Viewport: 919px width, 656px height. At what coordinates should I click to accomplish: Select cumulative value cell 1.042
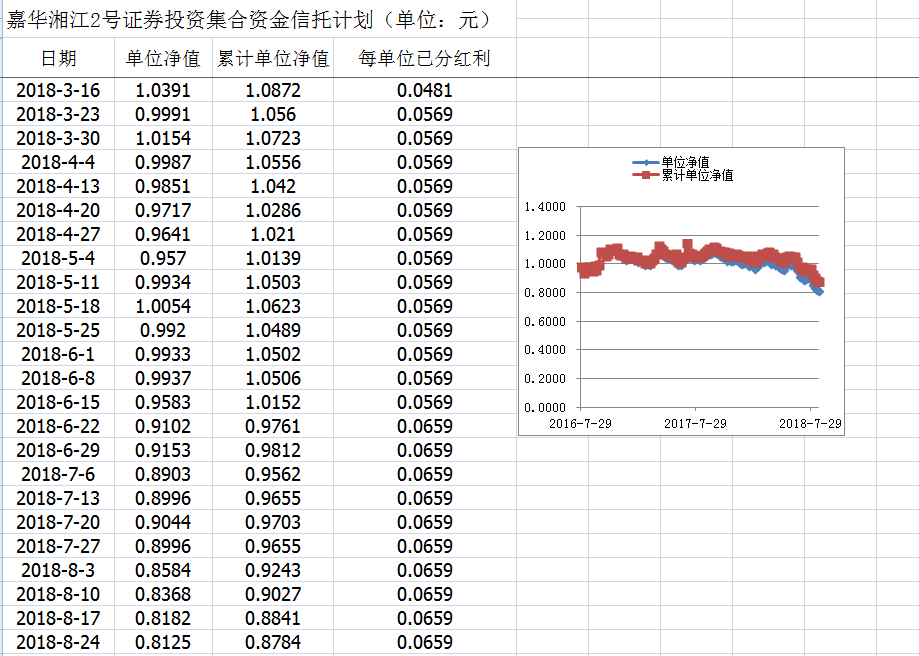(273, 186)
